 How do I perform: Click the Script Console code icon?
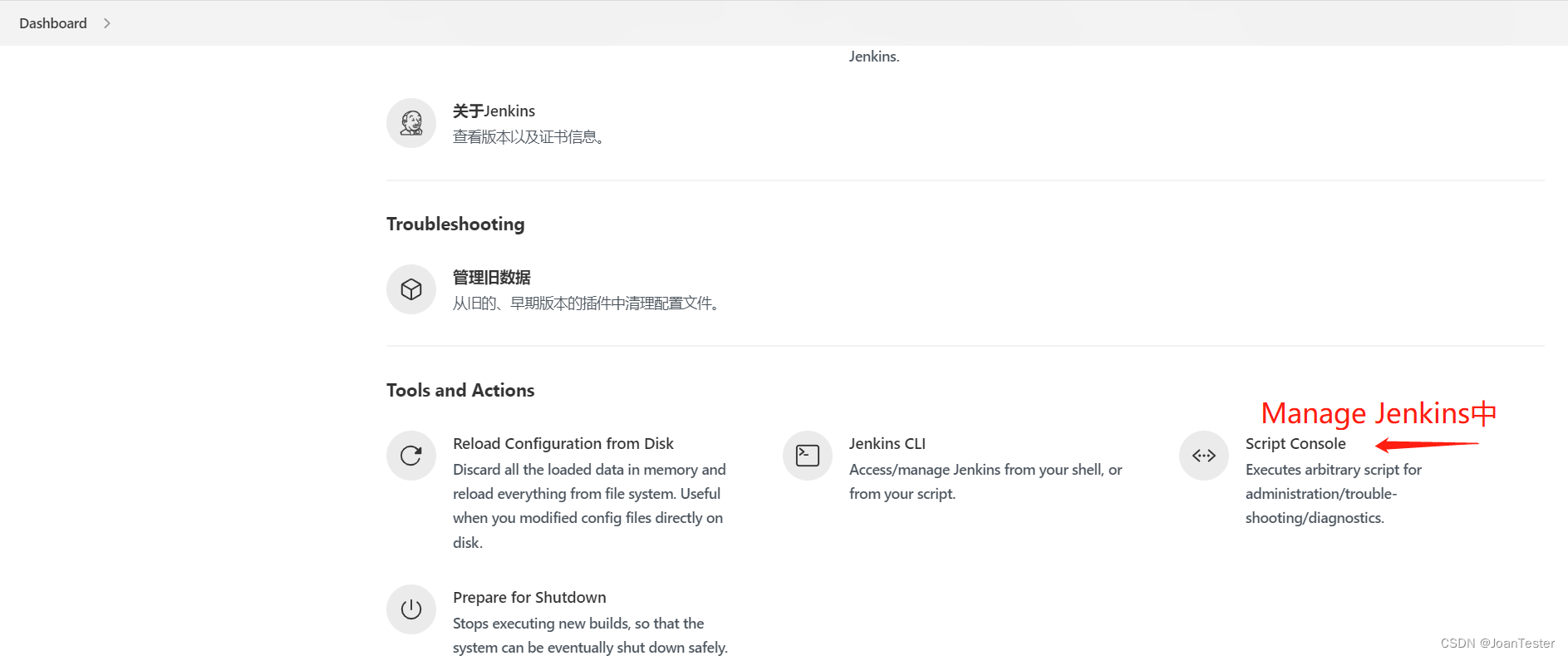pyautogui.click(x=1204, y=456)
